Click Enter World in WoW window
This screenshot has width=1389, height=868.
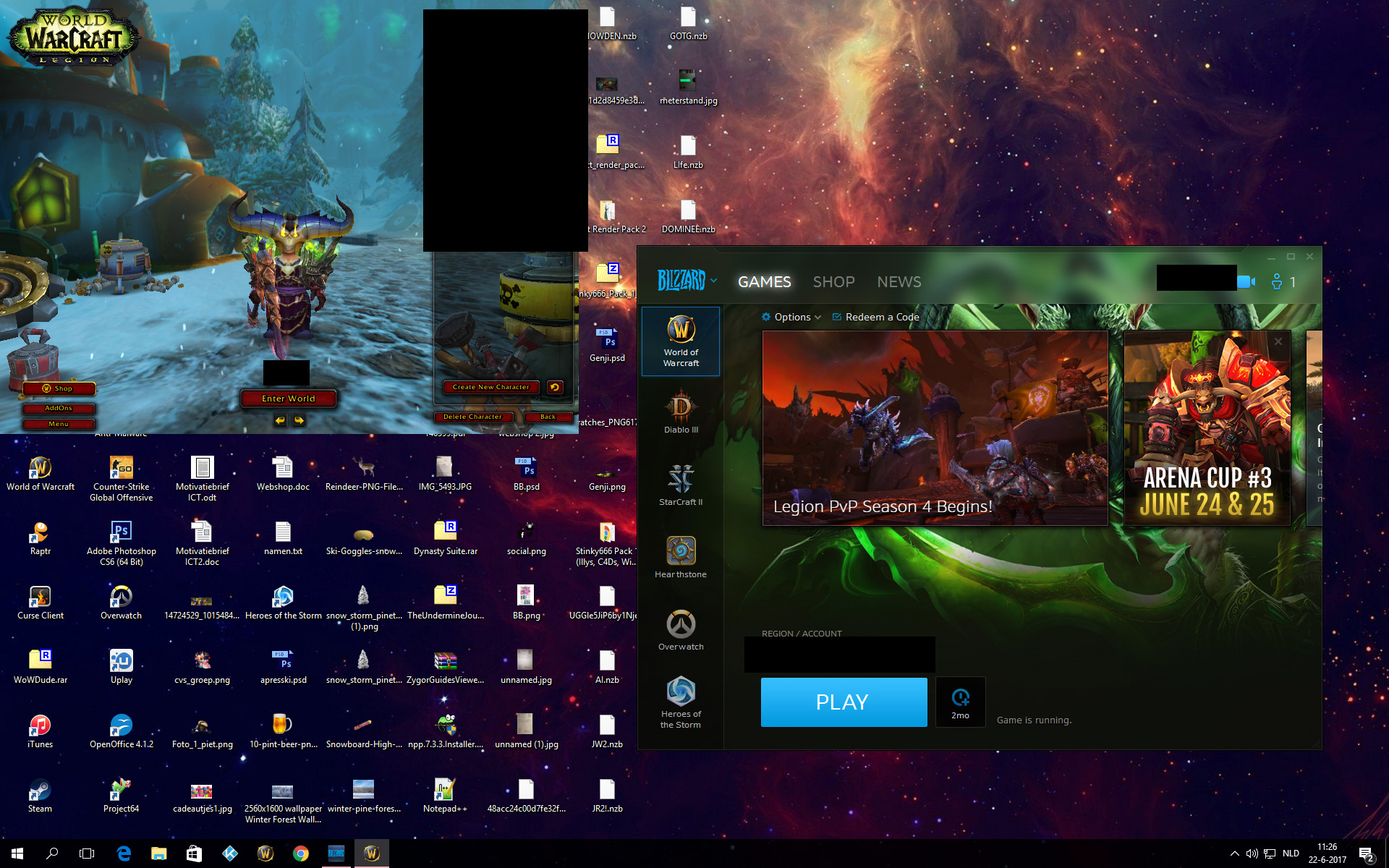point(288,399)
